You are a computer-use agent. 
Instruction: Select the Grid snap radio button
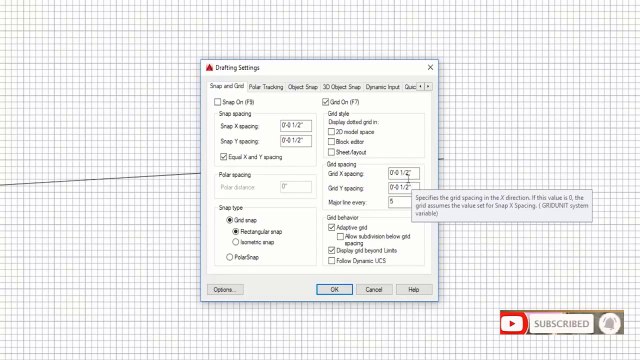pyautogui.click(x=229, y=220)
